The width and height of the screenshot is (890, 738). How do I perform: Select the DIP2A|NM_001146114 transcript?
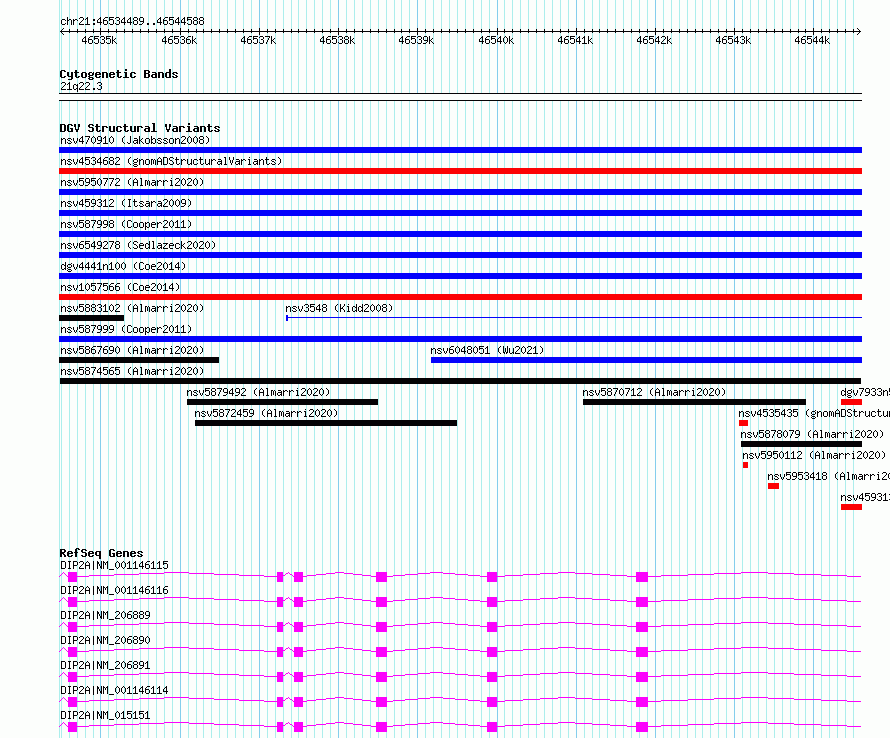[x=114, y=690]
